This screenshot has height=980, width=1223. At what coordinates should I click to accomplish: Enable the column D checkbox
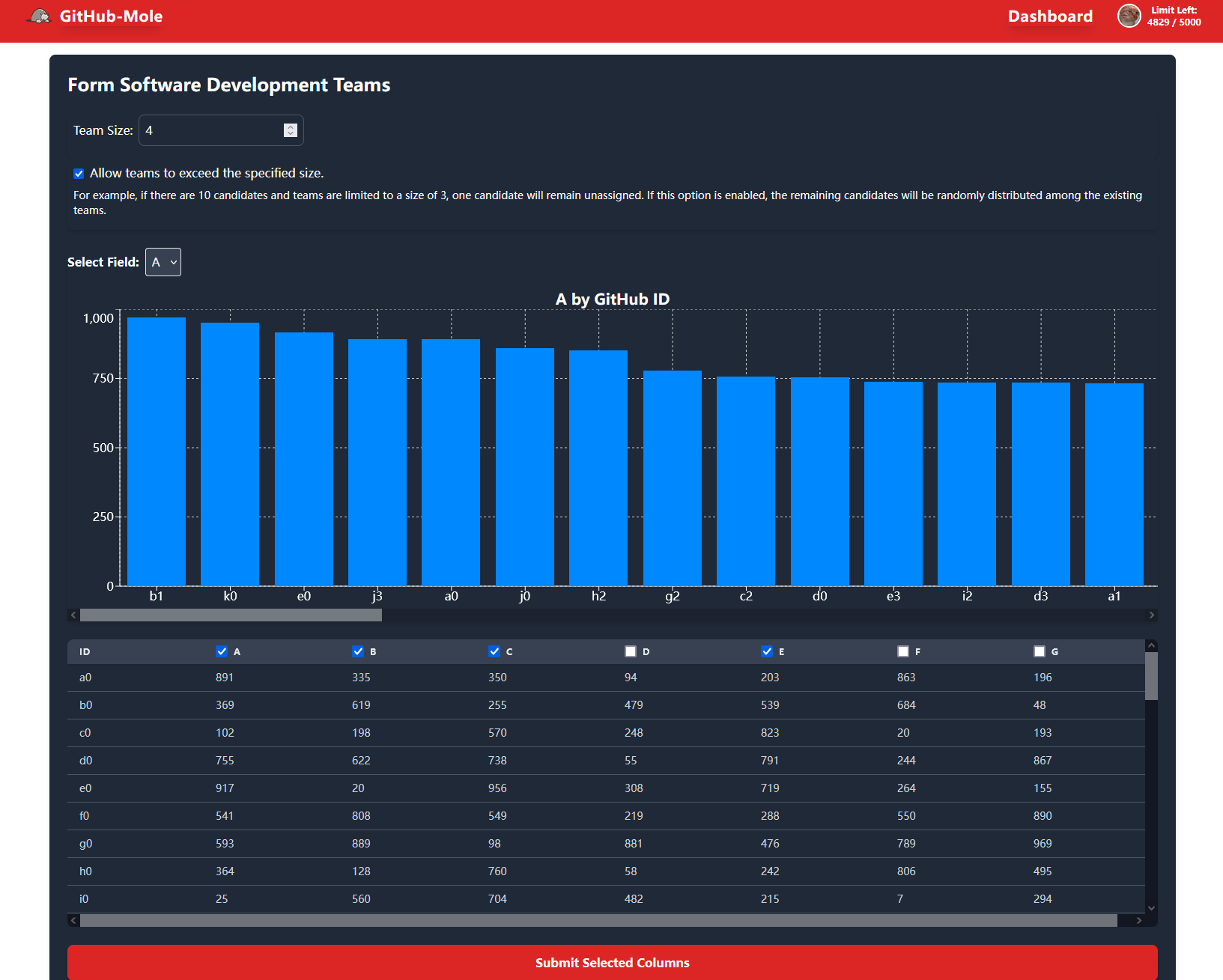(631, 651)
